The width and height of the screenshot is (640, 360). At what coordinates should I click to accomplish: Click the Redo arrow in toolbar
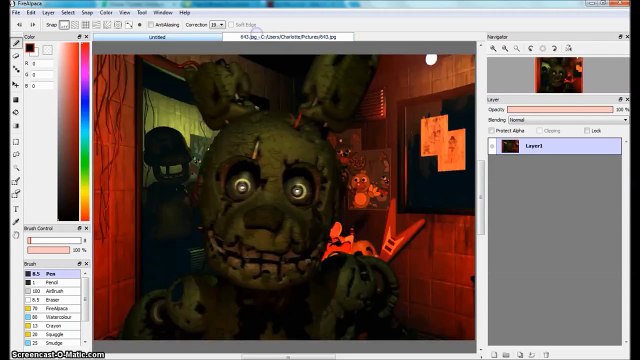[x=33, y=25]
